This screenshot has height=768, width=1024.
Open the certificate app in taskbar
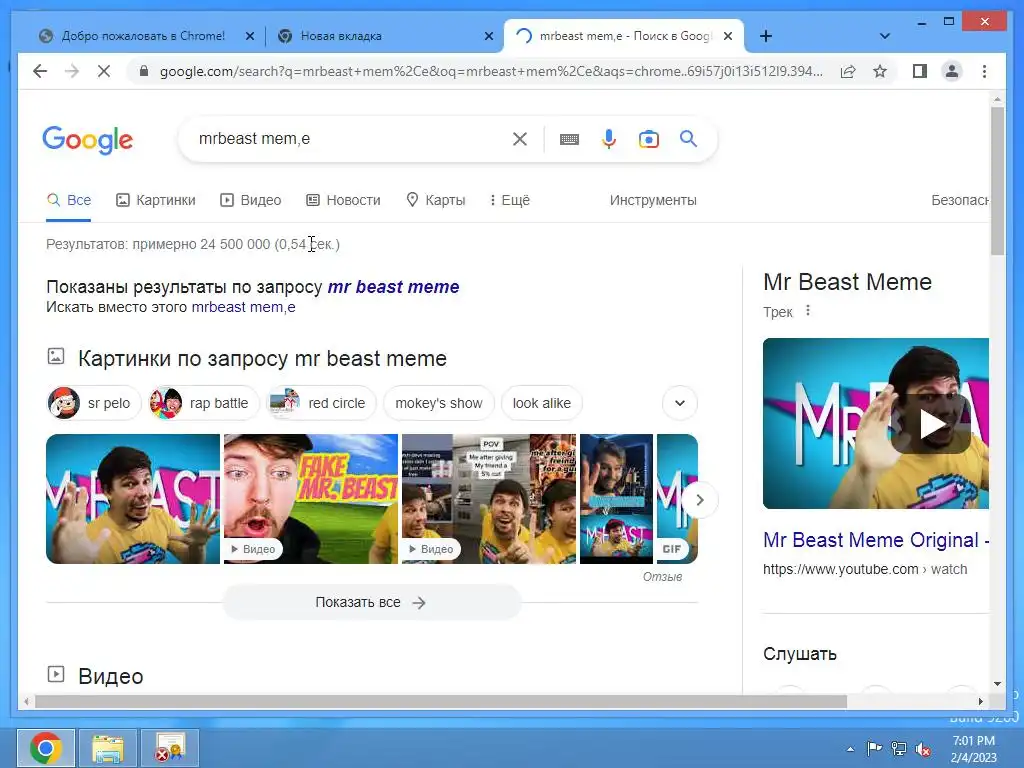click(x=170, y=748)
